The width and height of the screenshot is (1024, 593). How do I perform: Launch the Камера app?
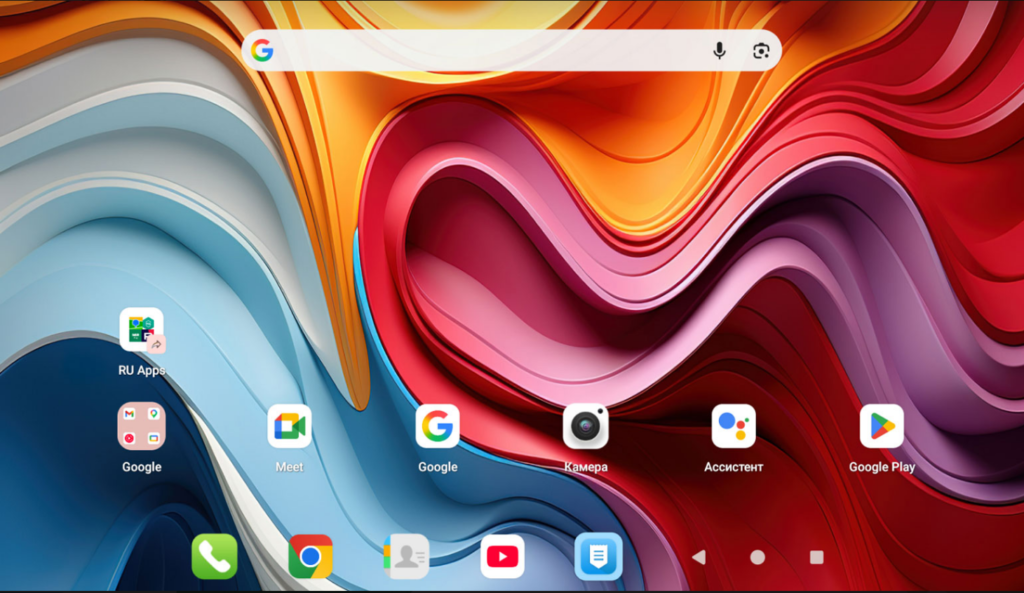(x=585, y=427)
